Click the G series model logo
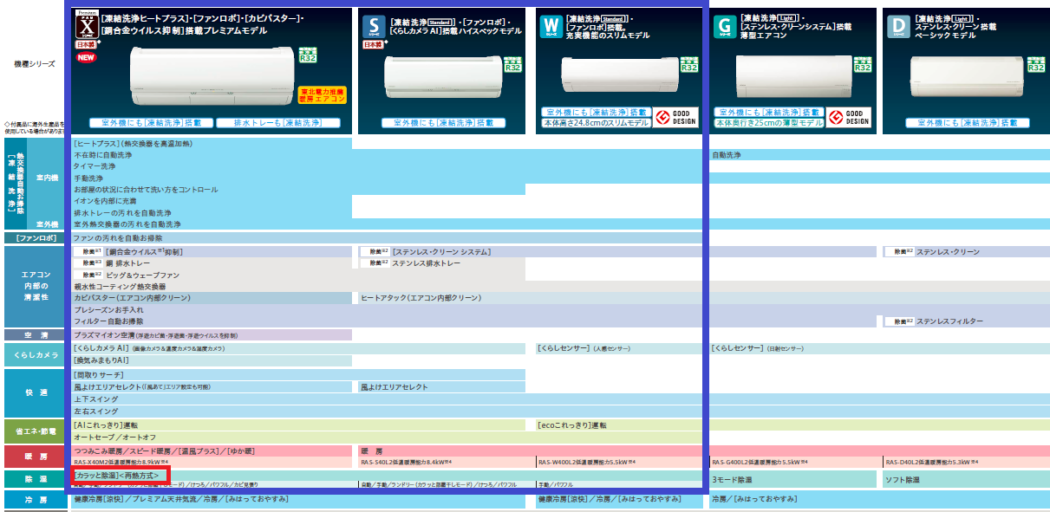The image size is (1050, 512). tap(725, 27)
